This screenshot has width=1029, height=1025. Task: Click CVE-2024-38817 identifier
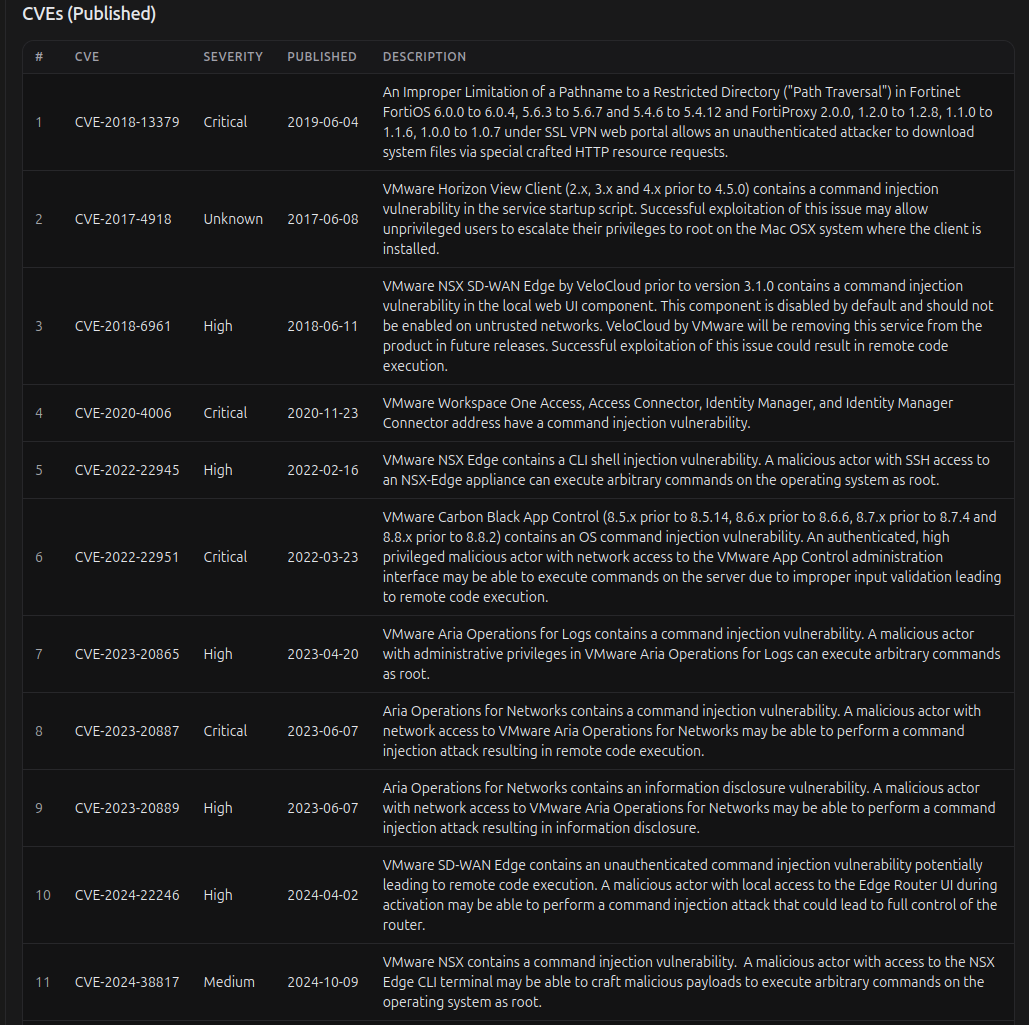coord(127,982)
